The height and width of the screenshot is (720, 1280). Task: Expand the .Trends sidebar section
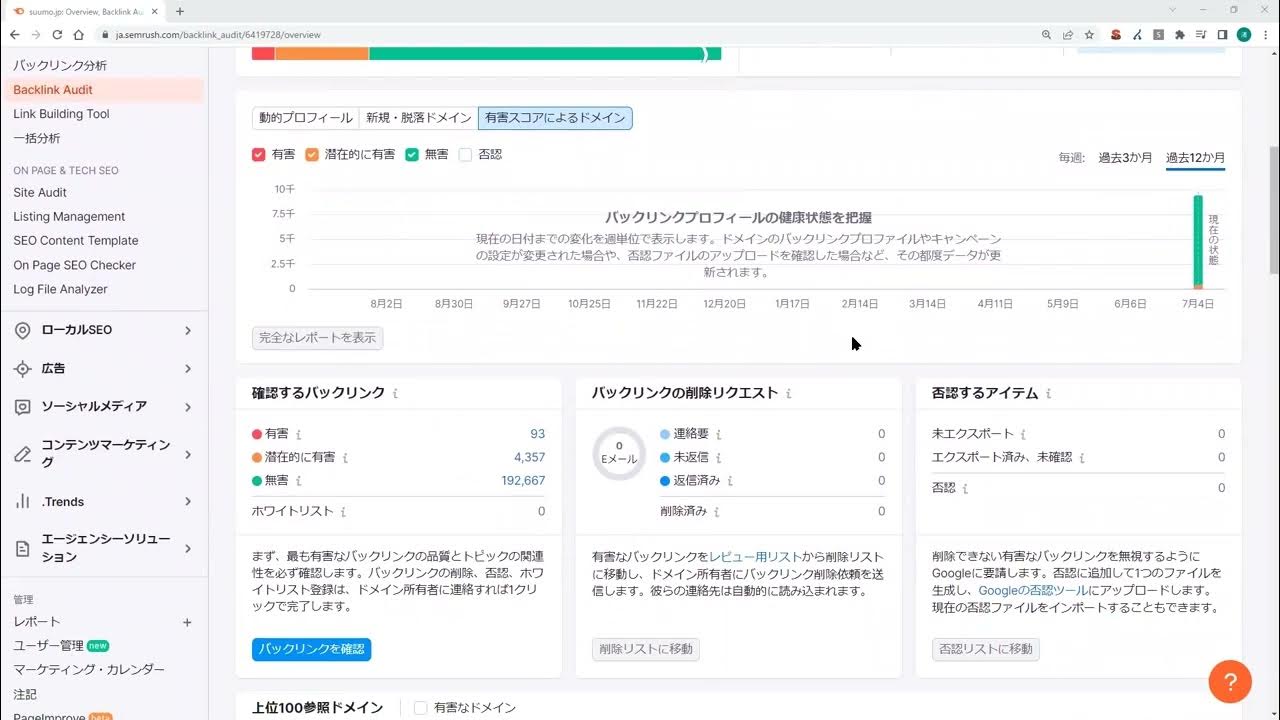(x=104, y=502)
